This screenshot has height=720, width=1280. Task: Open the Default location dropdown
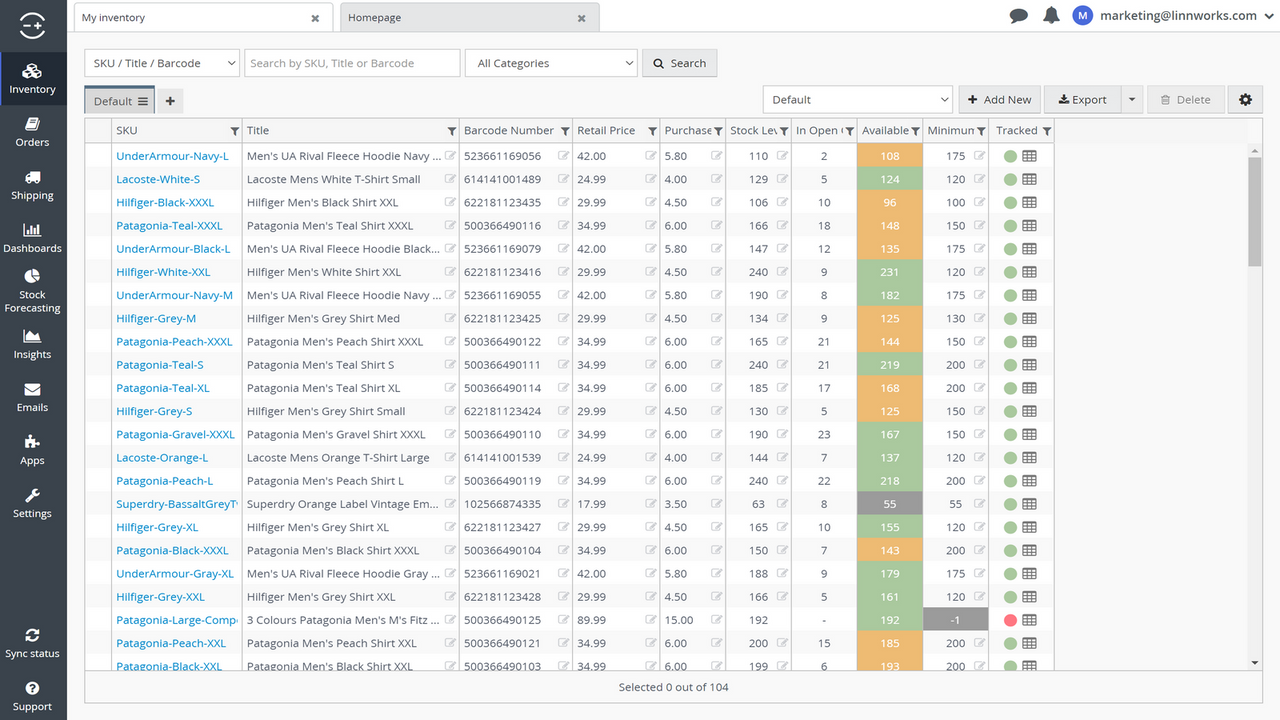click(x=858, y=100)
